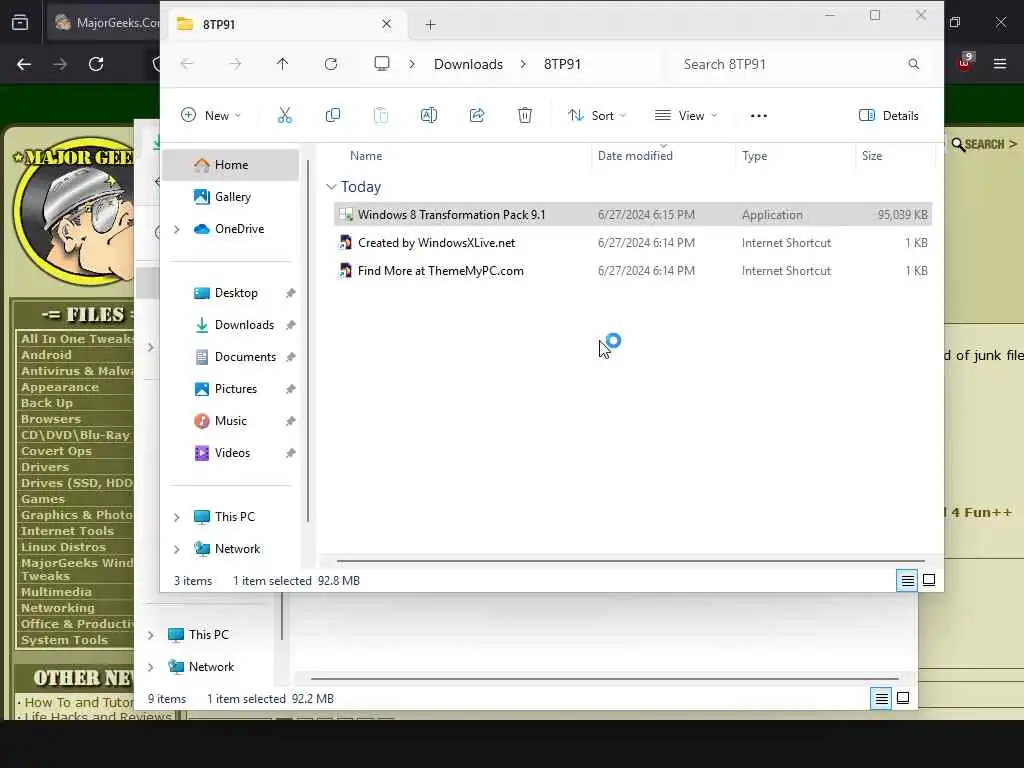Open System Tools category on MajorGeeks
This screenshot has height=768, width=1024.
(64, 640)
